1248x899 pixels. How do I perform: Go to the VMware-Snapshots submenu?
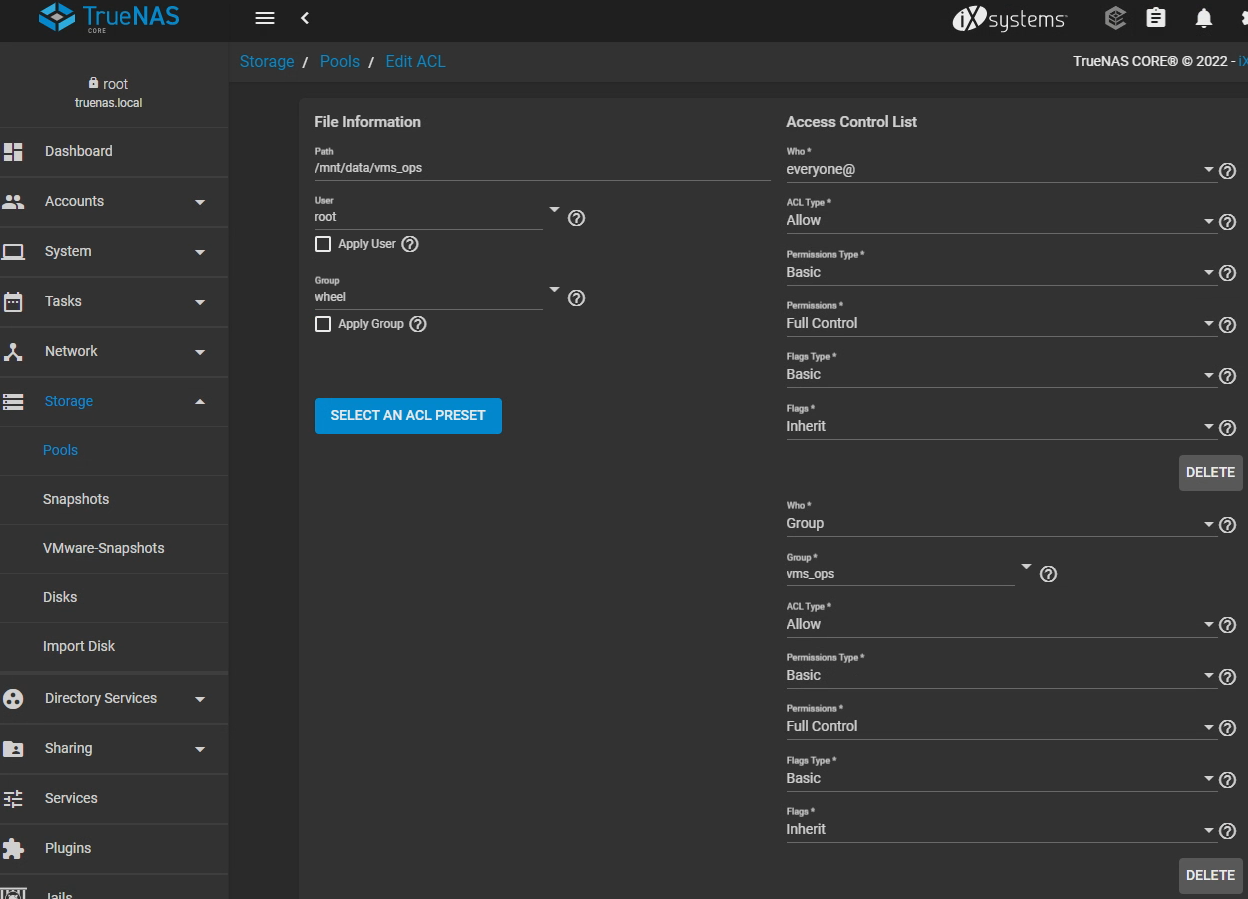[114, 548]
